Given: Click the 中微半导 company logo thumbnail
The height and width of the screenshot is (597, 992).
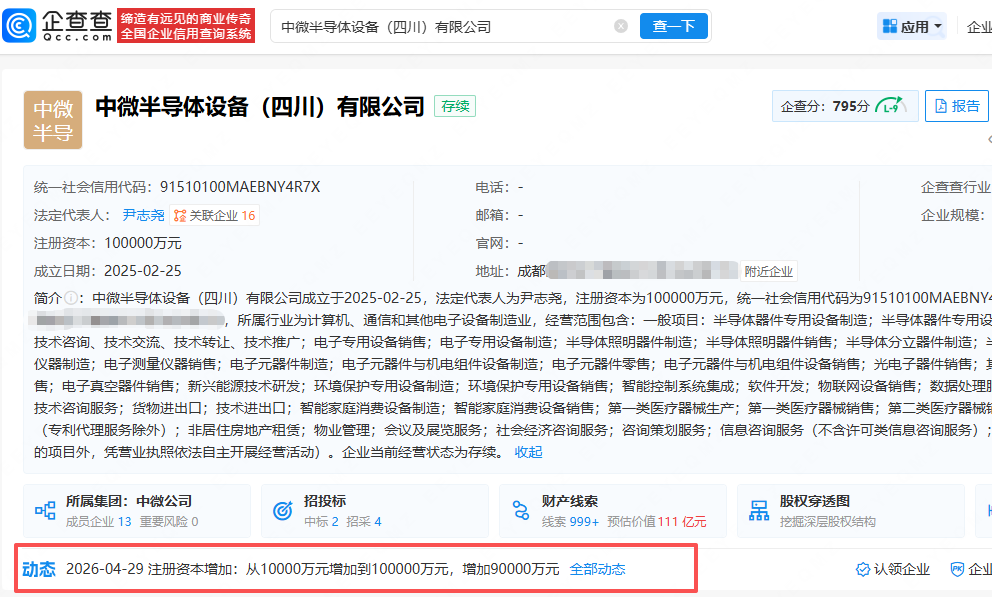Looking at the screenshot, I should 53,120.
